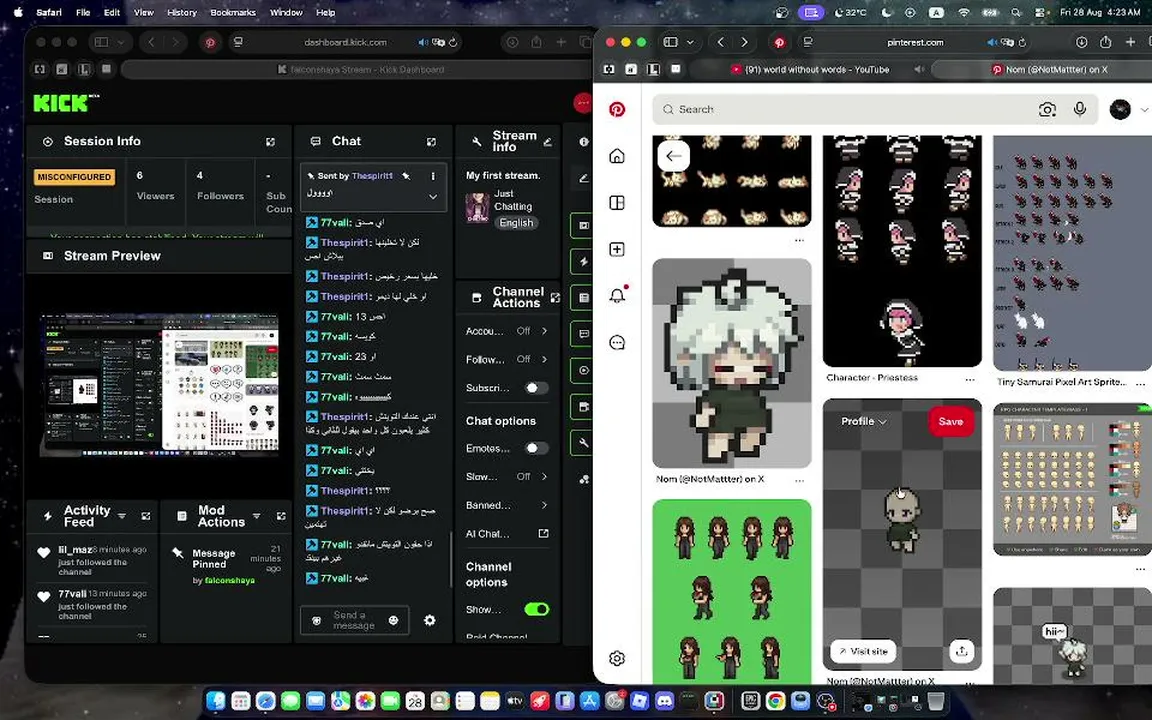1152x720 pixels.
Task: Switch to world without words YouTube tab
Action: tap(808, 69)
